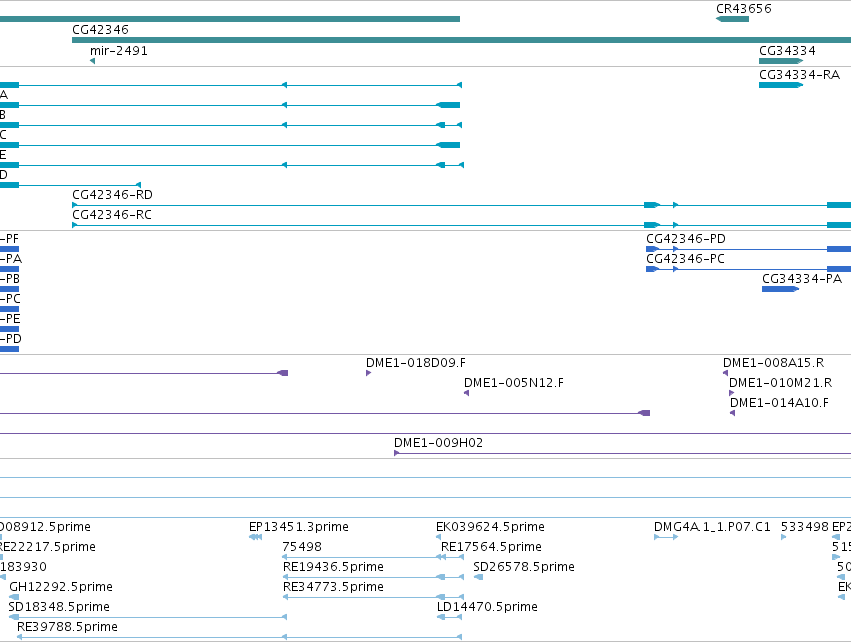
Task: Click the DME1-009H02 label
Action: (439, 443)
